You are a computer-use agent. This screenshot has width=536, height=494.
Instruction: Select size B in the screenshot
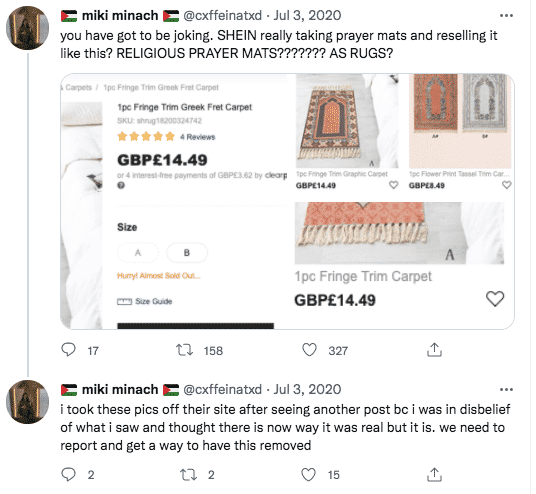pyautogui.click(x=187, y=253)
